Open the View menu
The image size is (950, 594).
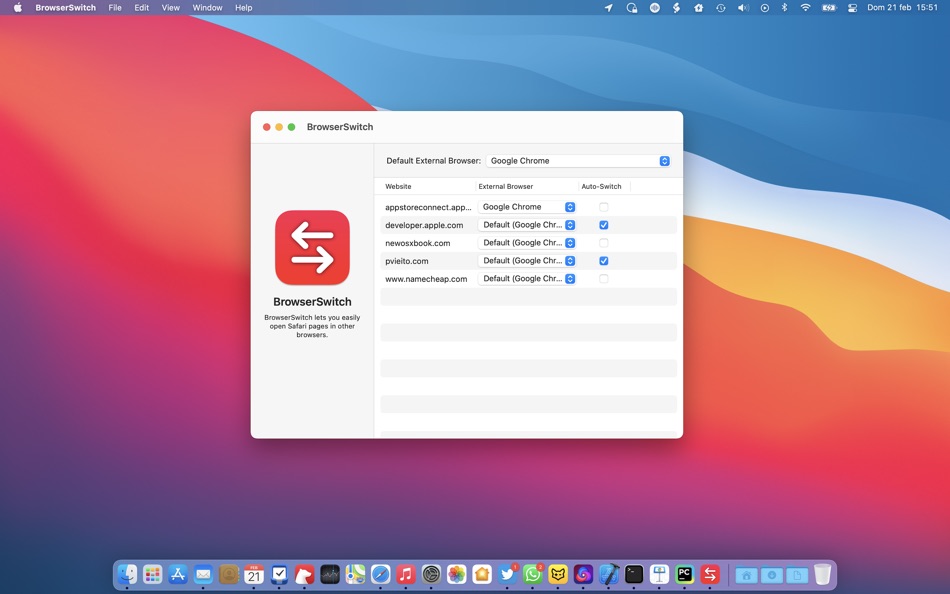point(171,7)
